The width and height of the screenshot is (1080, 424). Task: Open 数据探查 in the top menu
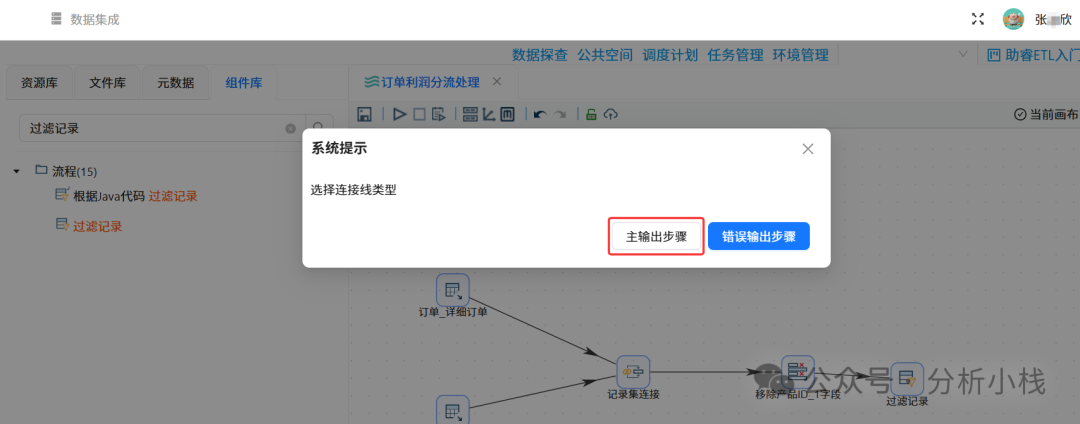[540, 55]
